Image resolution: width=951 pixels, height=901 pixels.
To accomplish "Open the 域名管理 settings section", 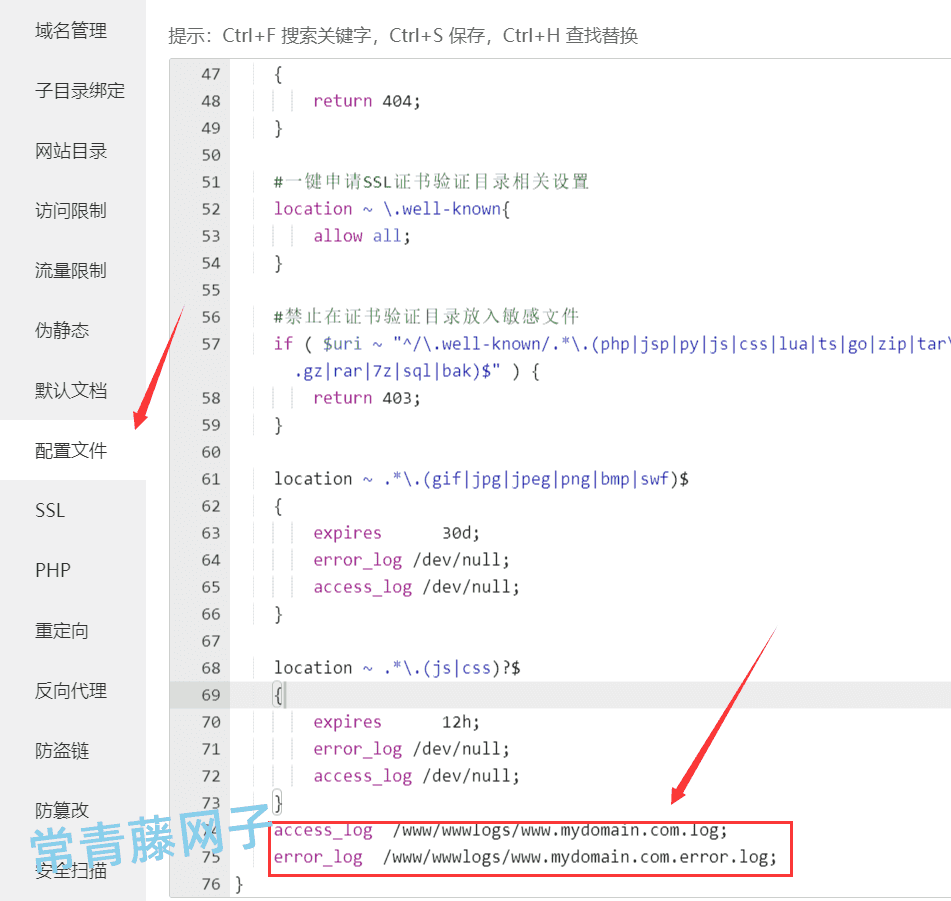I will [x=70, y=30].
